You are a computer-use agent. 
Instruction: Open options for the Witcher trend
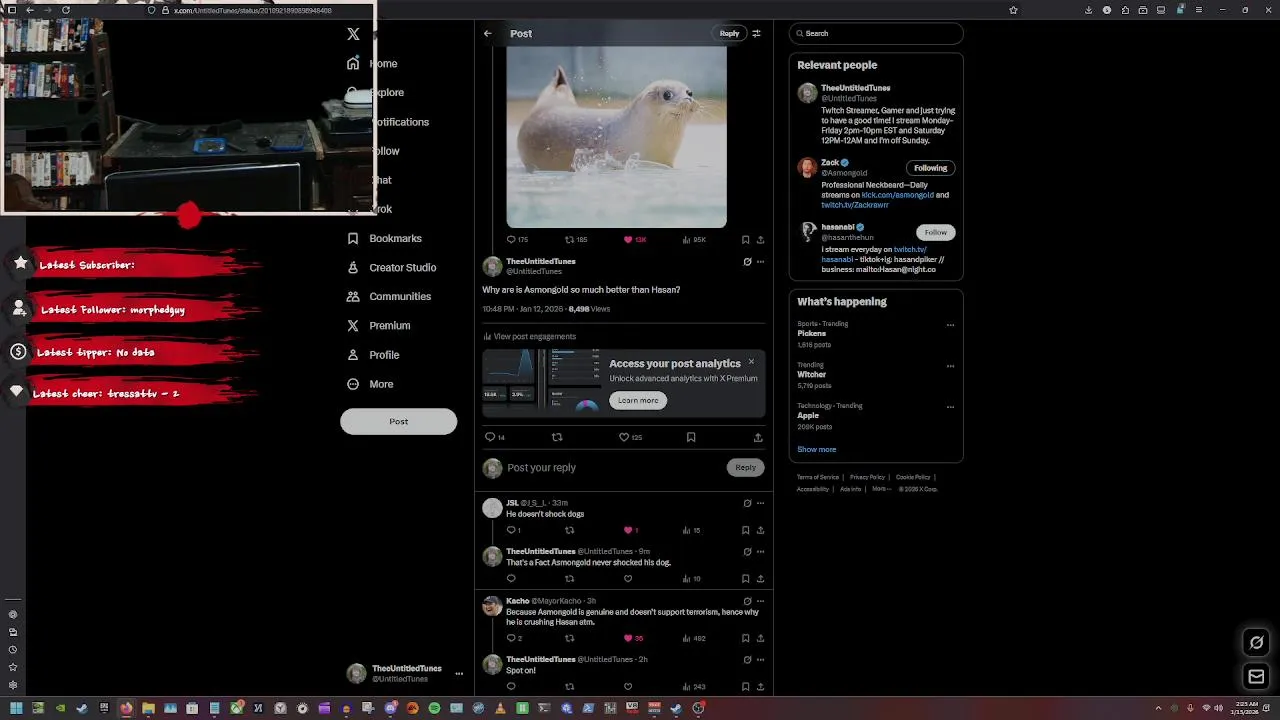pos(950,366)
